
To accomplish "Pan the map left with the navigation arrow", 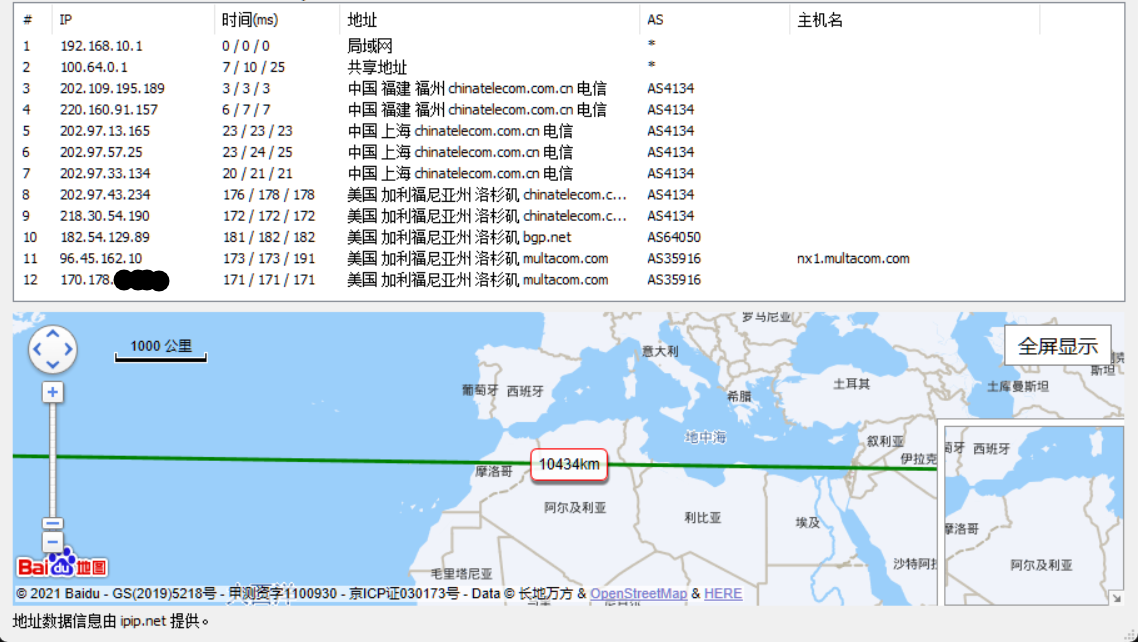I will click(x=37, y=351).
